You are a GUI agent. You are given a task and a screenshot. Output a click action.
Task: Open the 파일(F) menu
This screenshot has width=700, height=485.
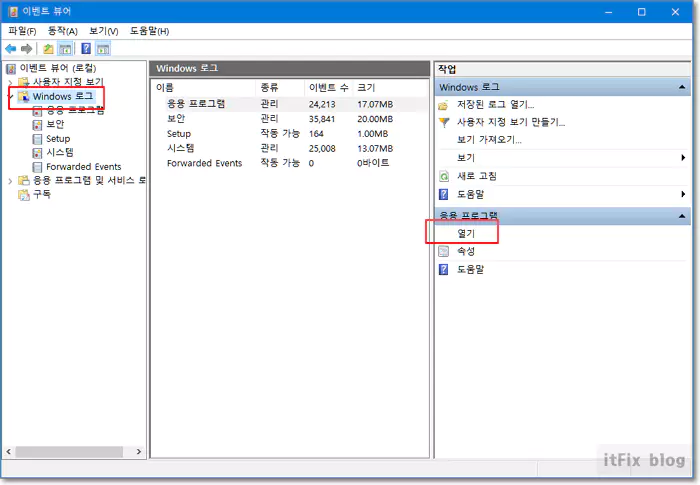[x=22, y=31]
